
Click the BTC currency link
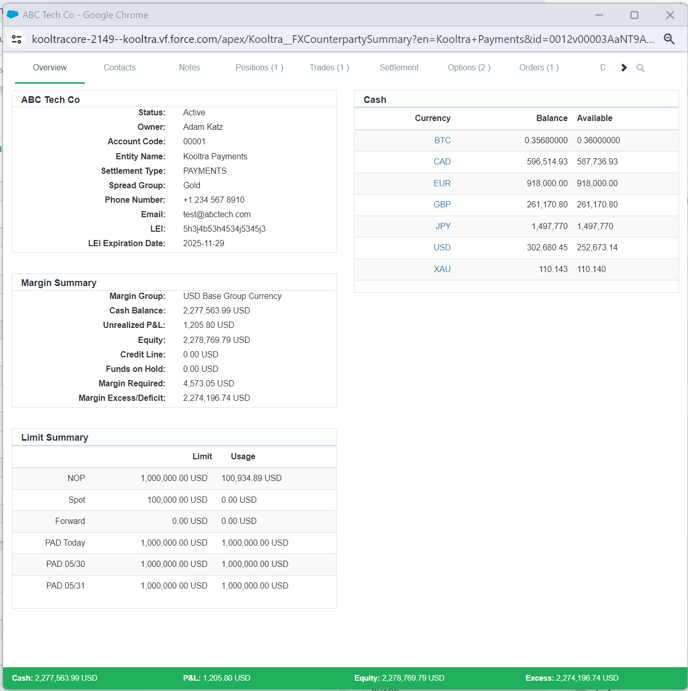(x=442, y=141)
